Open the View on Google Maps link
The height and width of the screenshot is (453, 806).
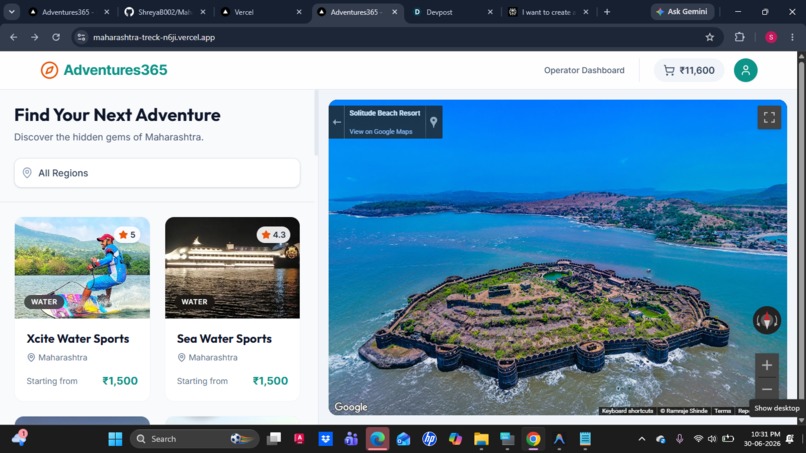(x=381, y=132)
